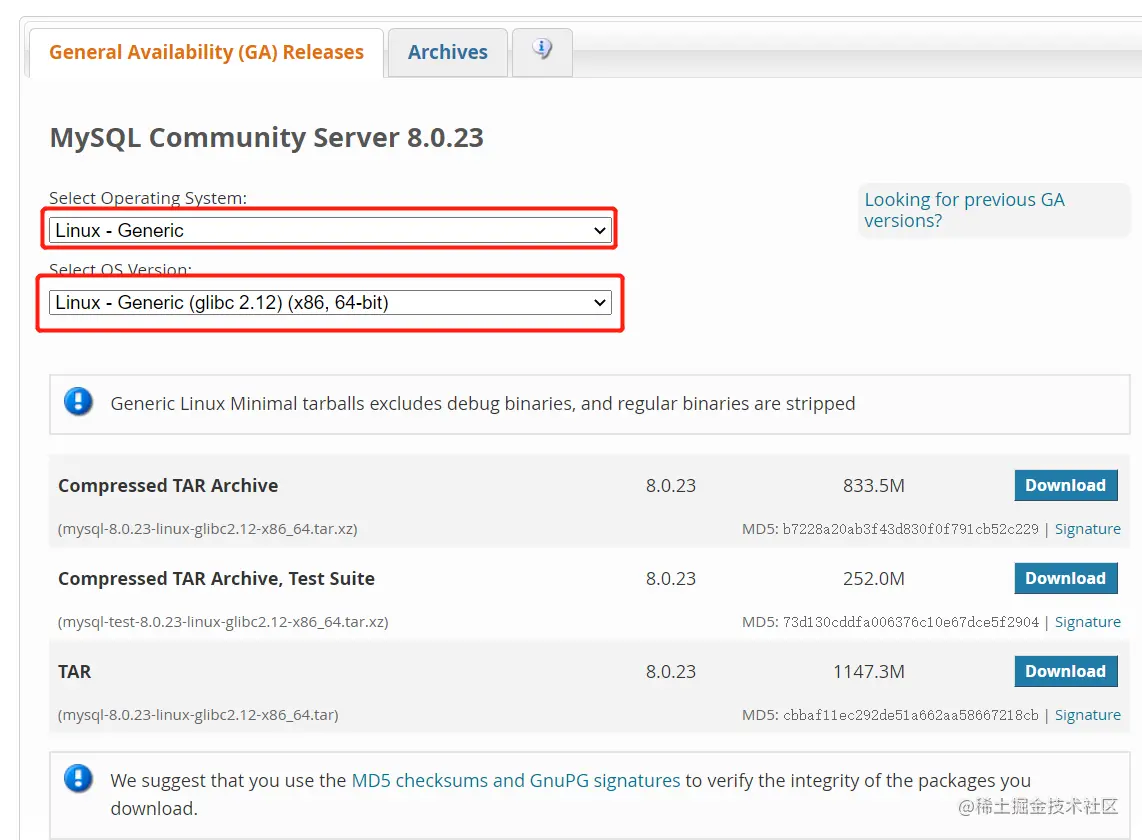
Task: Download the Compressed TAR Archive 833.5M
Action: pyautogui.click(x=1066, y=485)
